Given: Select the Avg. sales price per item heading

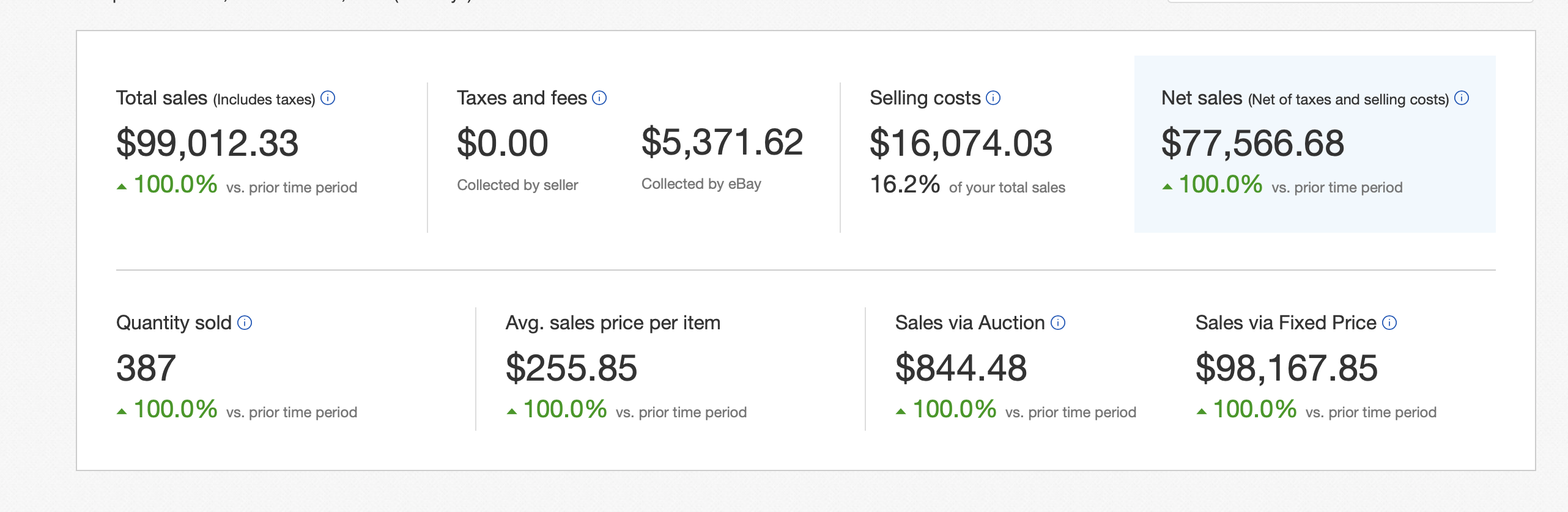Looking at the screenshot, I should (613, 323).
